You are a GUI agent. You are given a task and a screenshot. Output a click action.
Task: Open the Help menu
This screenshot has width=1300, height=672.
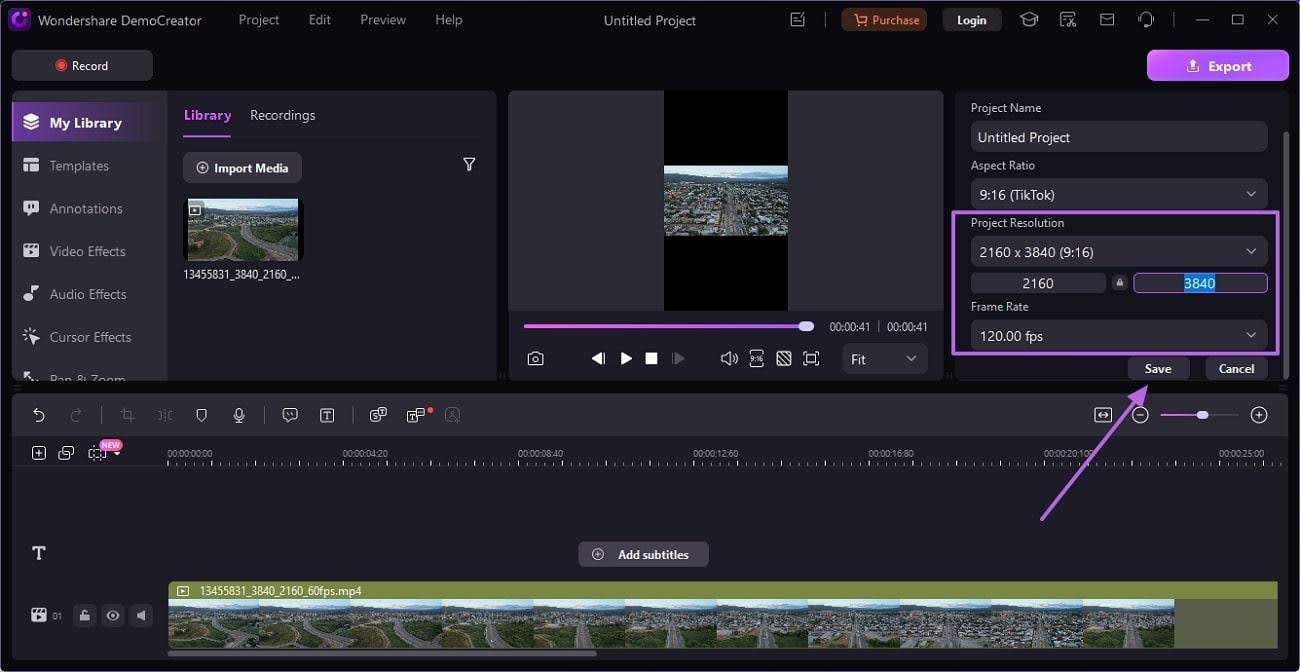[449, 20]
